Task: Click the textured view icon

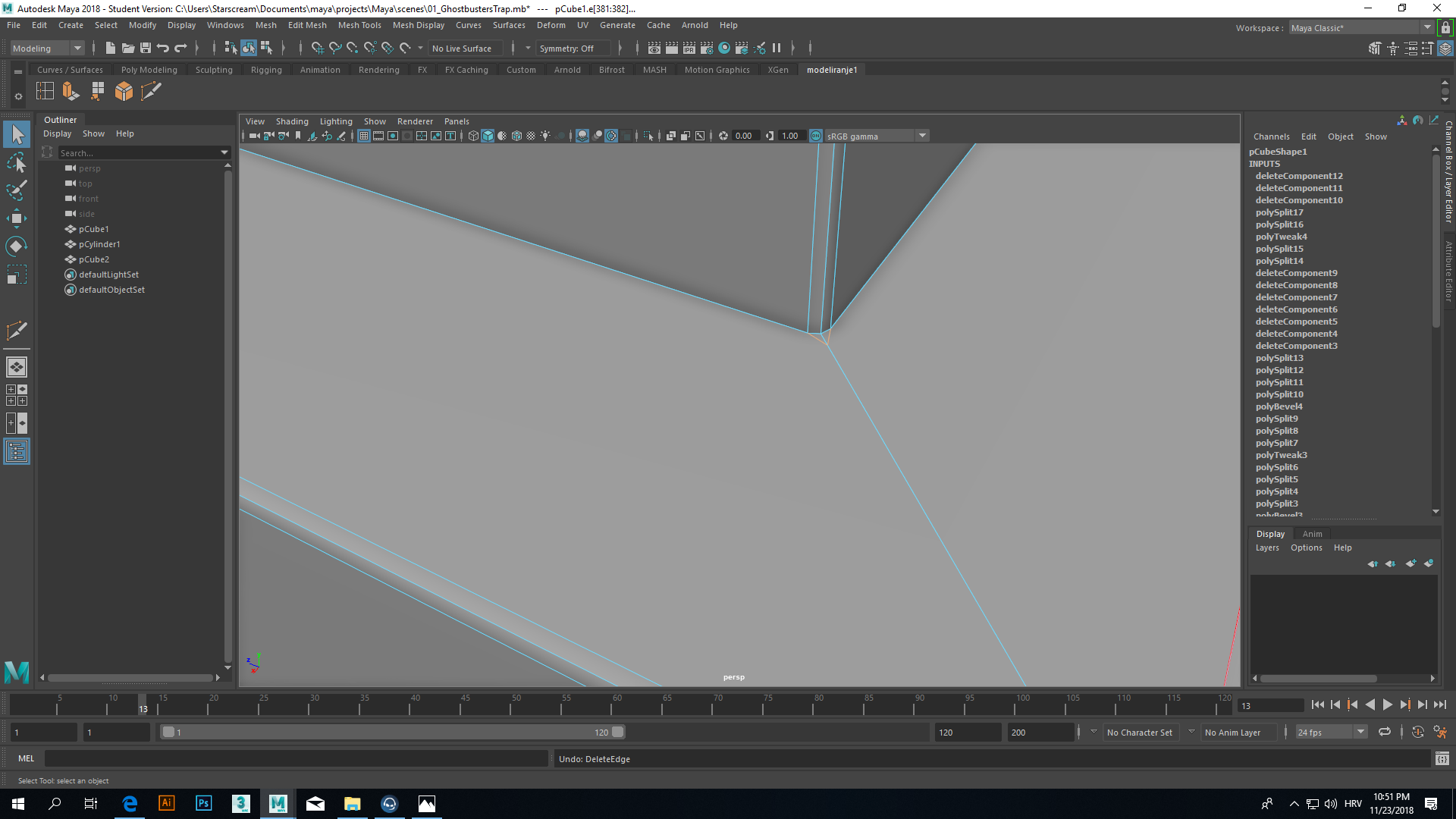Action: click(x=517, y=136)
